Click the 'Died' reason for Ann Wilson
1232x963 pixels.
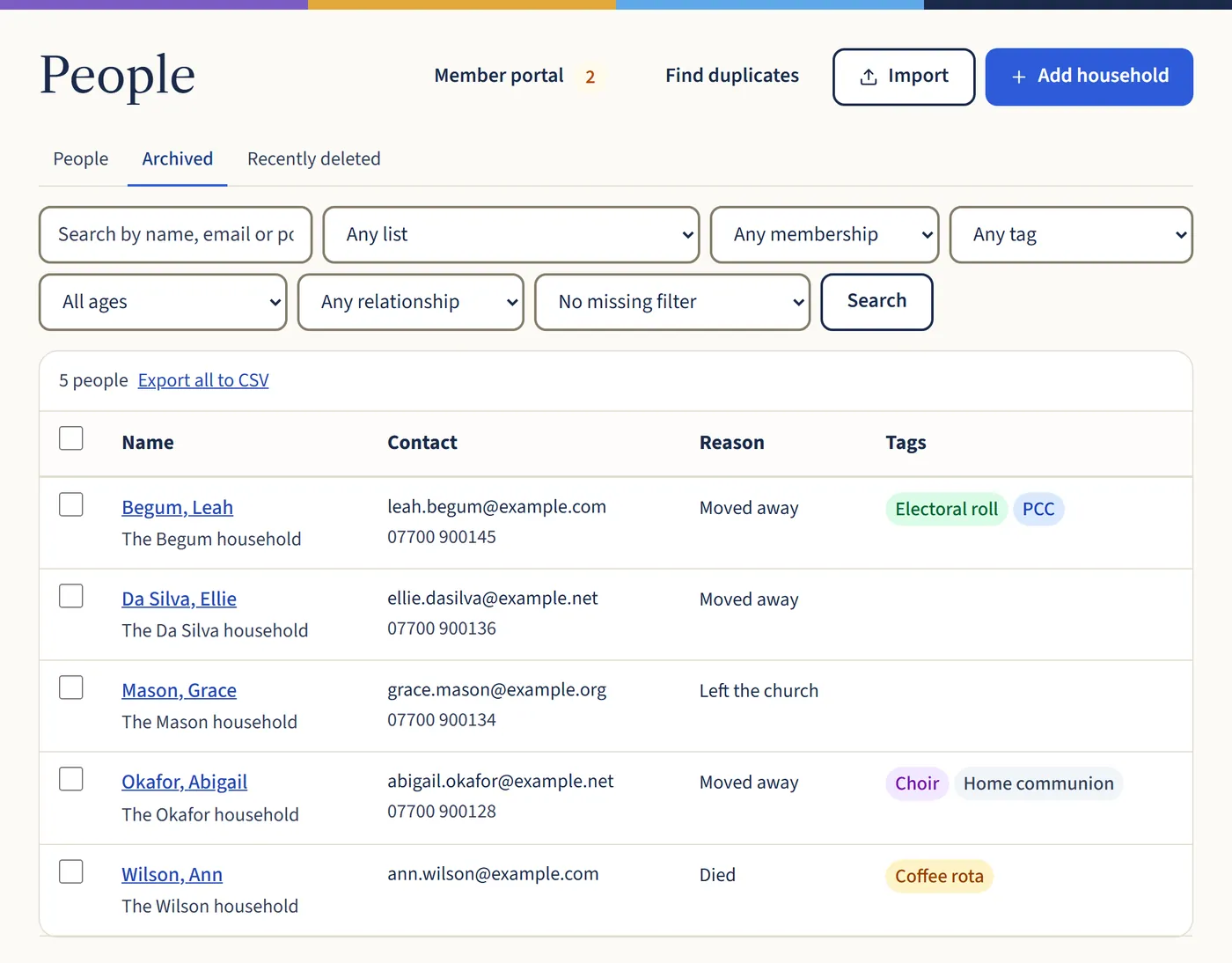(x=717, y=875)
